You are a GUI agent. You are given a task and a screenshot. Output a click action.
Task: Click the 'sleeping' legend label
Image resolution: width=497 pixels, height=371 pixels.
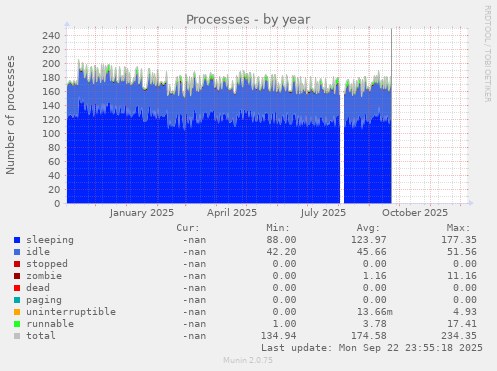click(x=50, y=240)
